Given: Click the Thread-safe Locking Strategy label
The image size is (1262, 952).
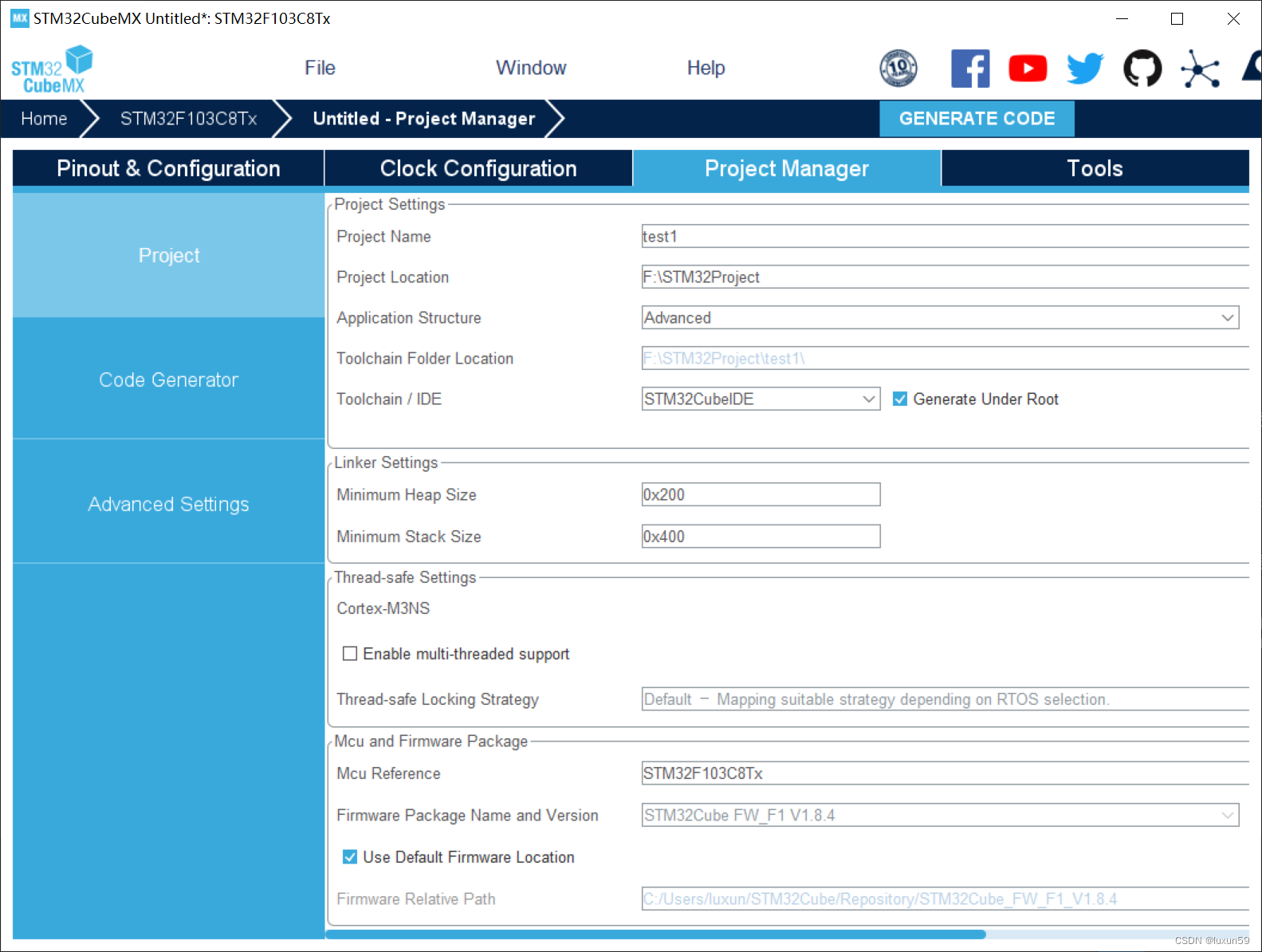Looking at the screenshot, I should pos(438,699).
